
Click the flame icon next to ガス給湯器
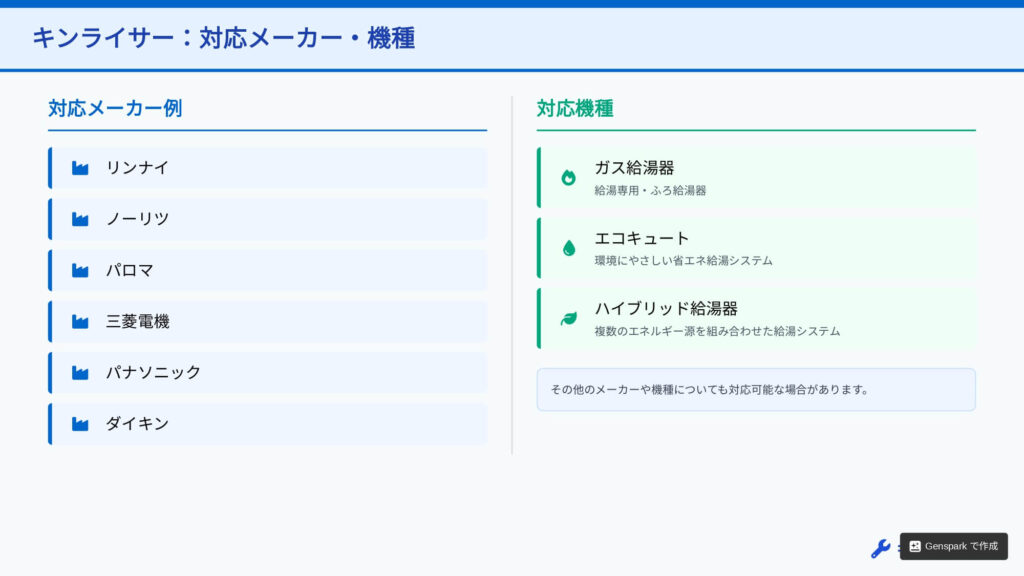[568, 178]
